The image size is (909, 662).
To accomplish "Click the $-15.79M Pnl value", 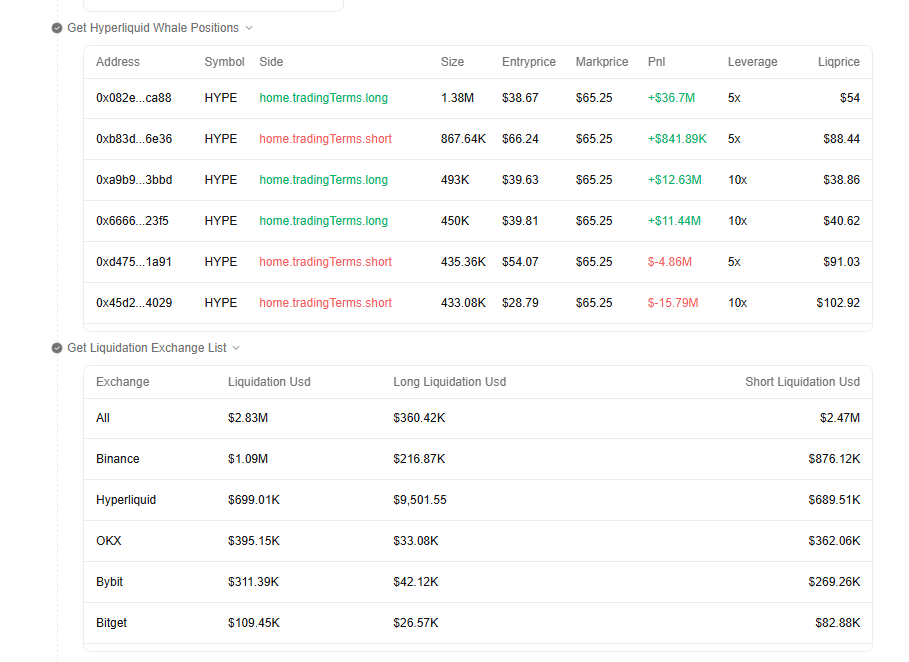I will point(673,303).
